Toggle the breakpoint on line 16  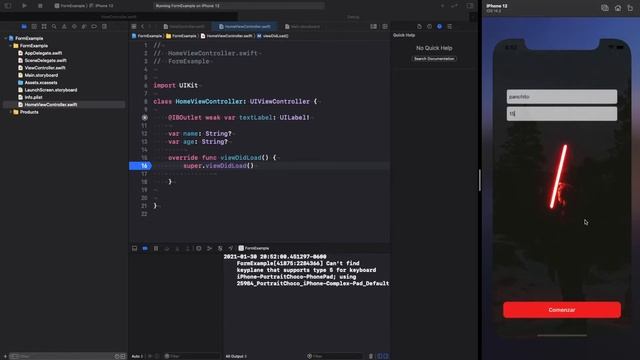[x=140, y=166]
